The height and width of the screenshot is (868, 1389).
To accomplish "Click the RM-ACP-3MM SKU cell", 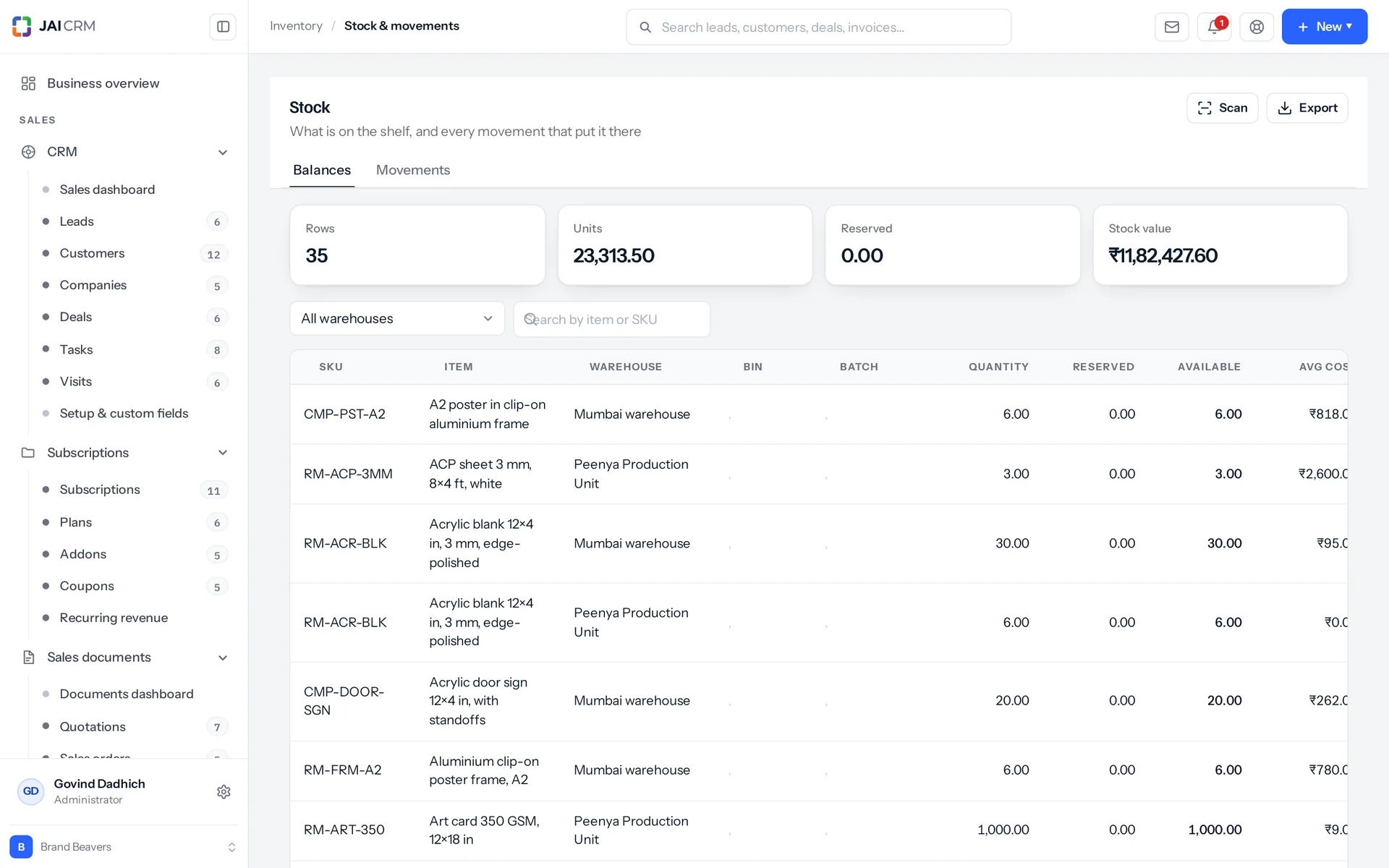I will [x=348, y=474].
